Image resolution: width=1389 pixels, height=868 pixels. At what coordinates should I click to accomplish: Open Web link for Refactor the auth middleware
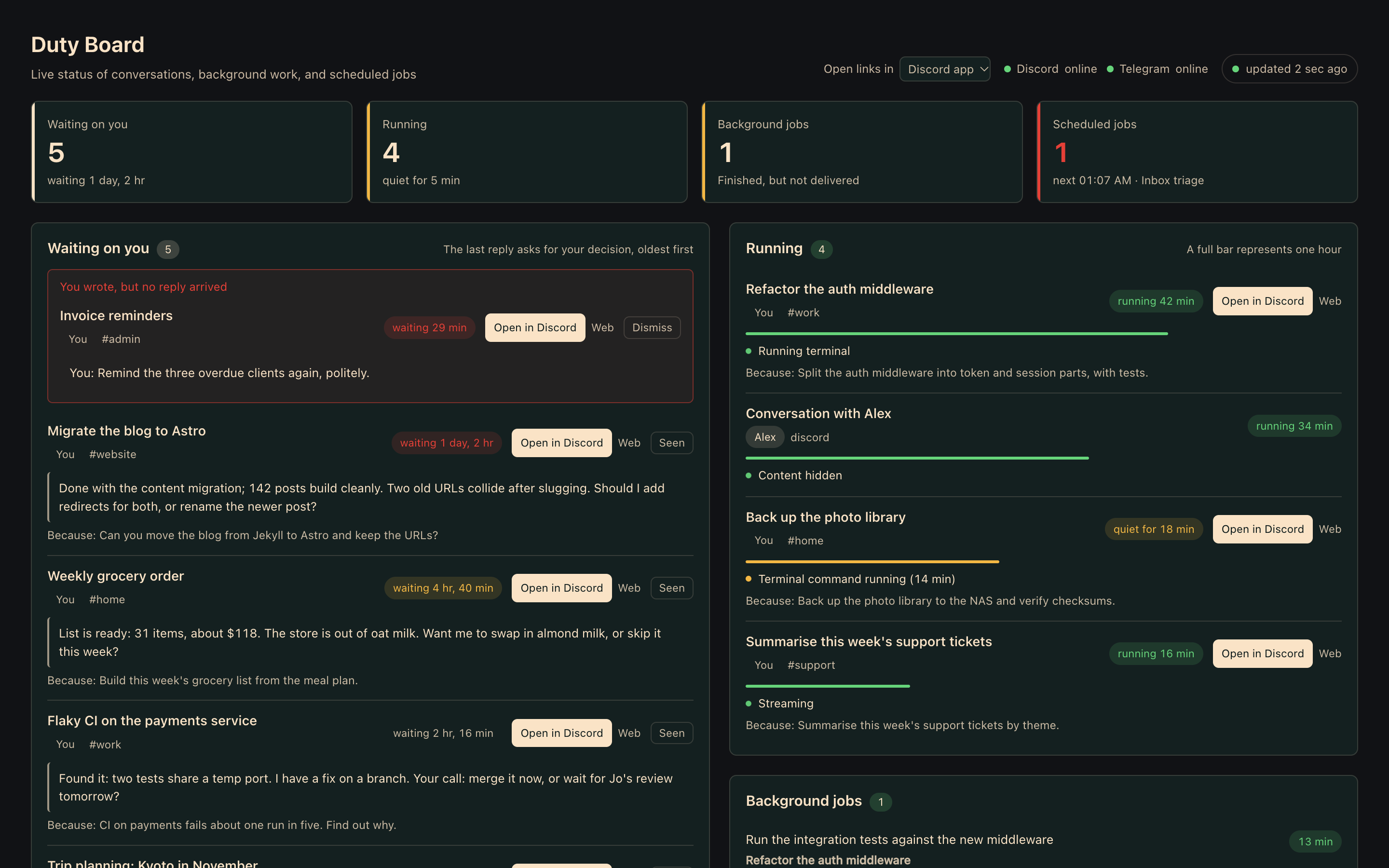1330,301
